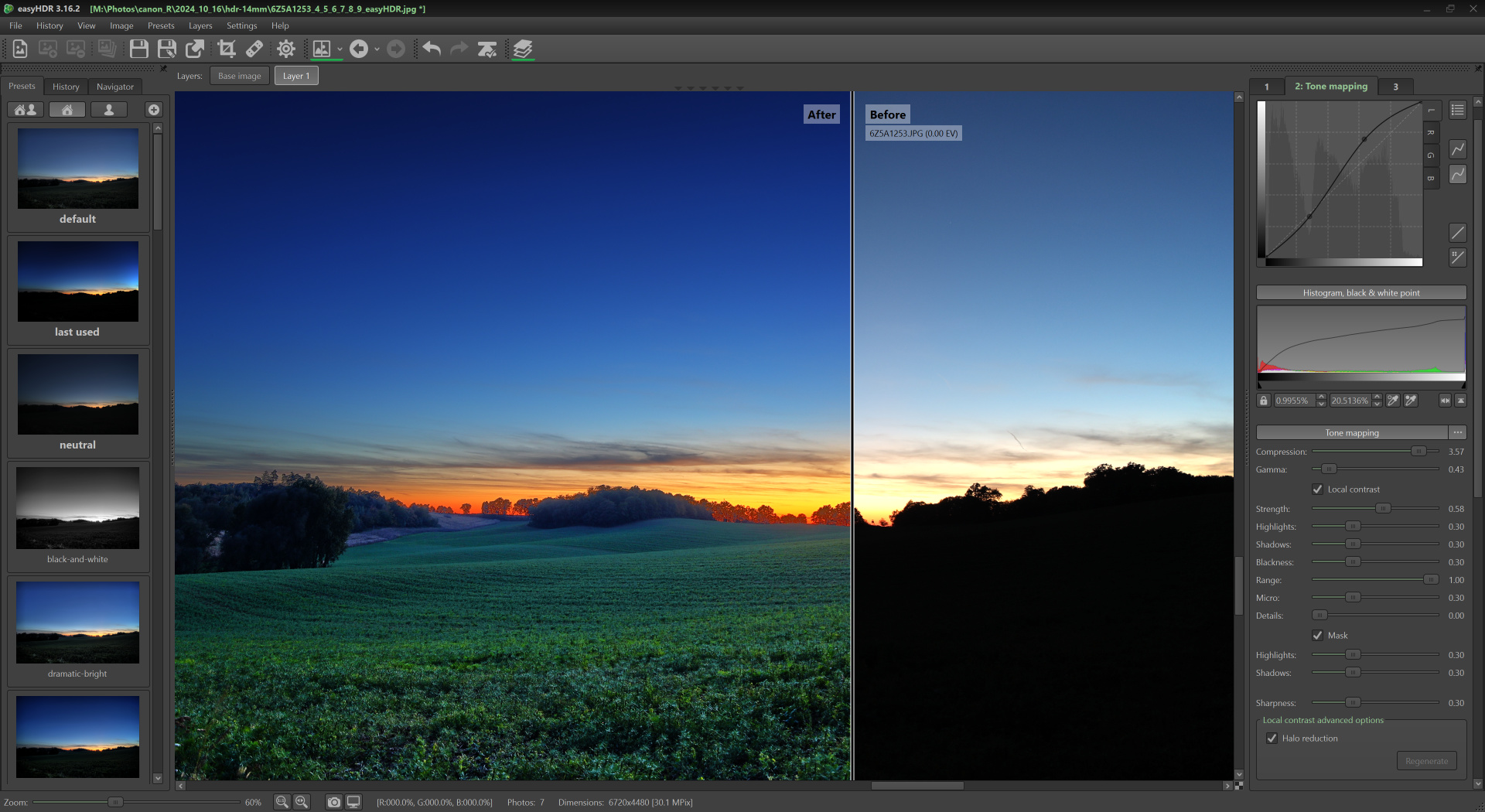
Task: Select the G curve channel
Action: [x=1432, y=155]
